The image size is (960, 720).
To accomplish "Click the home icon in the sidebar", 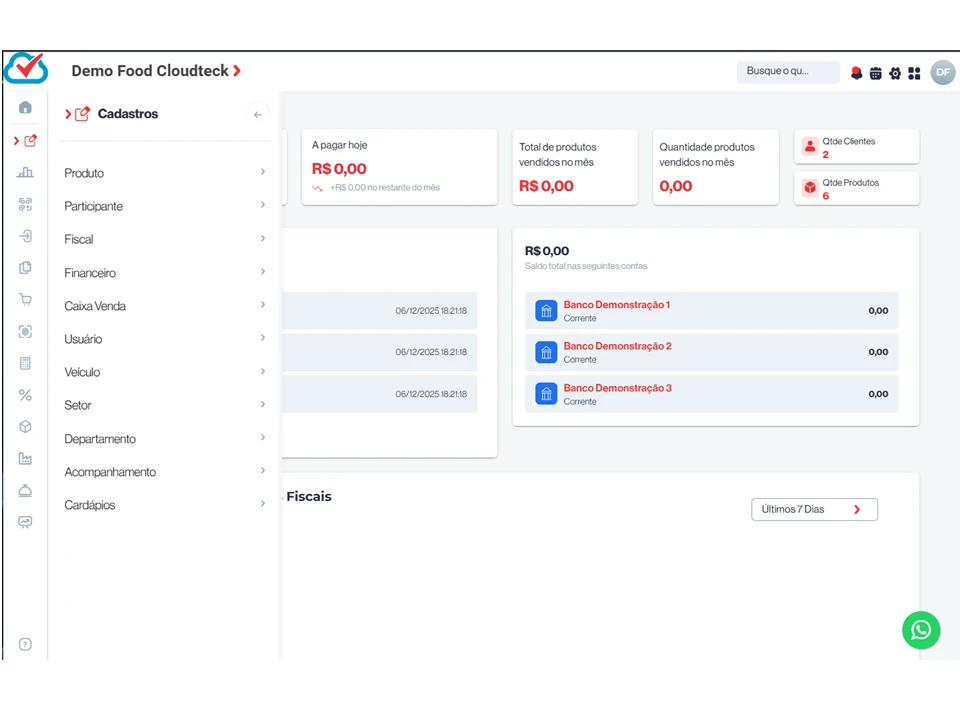I will [x=25, y=108].
